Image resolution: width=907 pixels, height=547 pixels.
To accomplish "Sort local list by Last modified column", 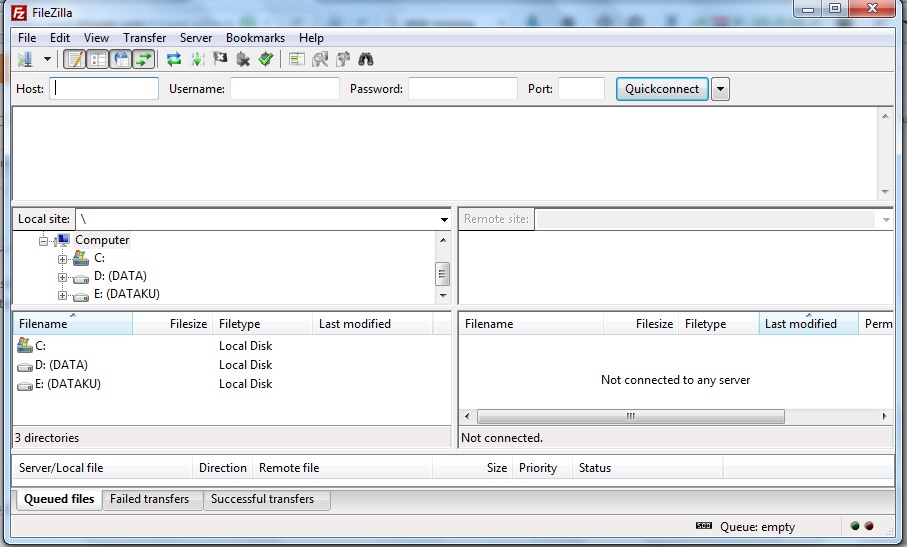I will coord(373,324).
